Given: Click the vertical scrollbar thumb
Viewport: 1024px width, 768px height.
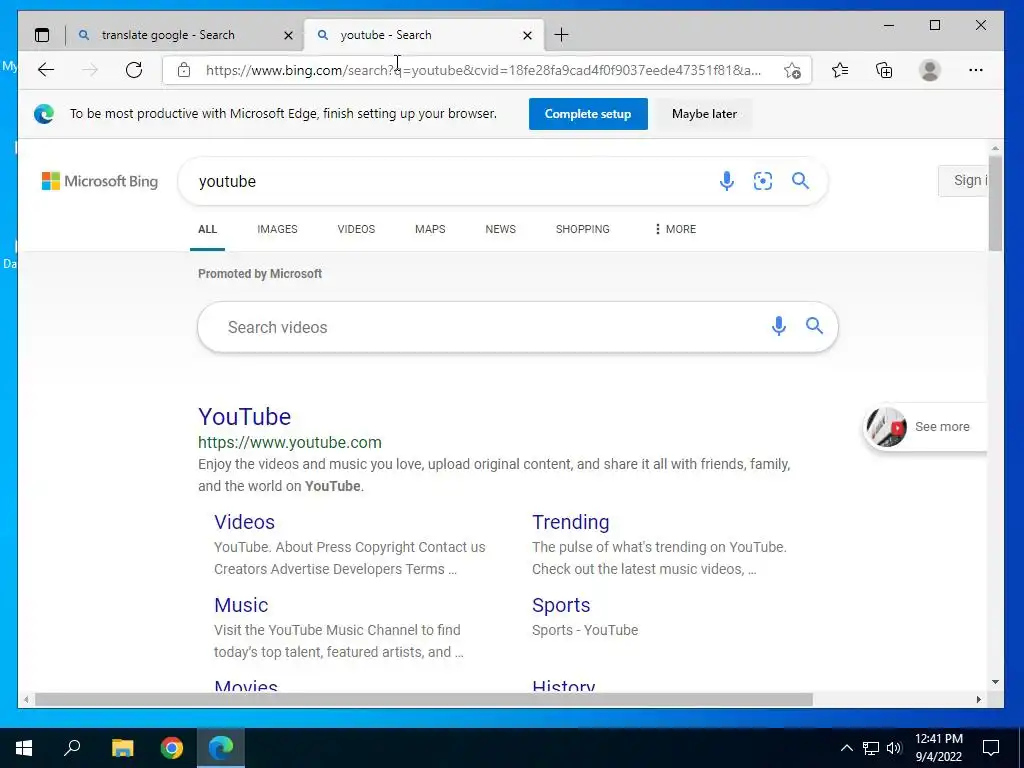Looking at the screenshot, I should [x=995, y=202].
